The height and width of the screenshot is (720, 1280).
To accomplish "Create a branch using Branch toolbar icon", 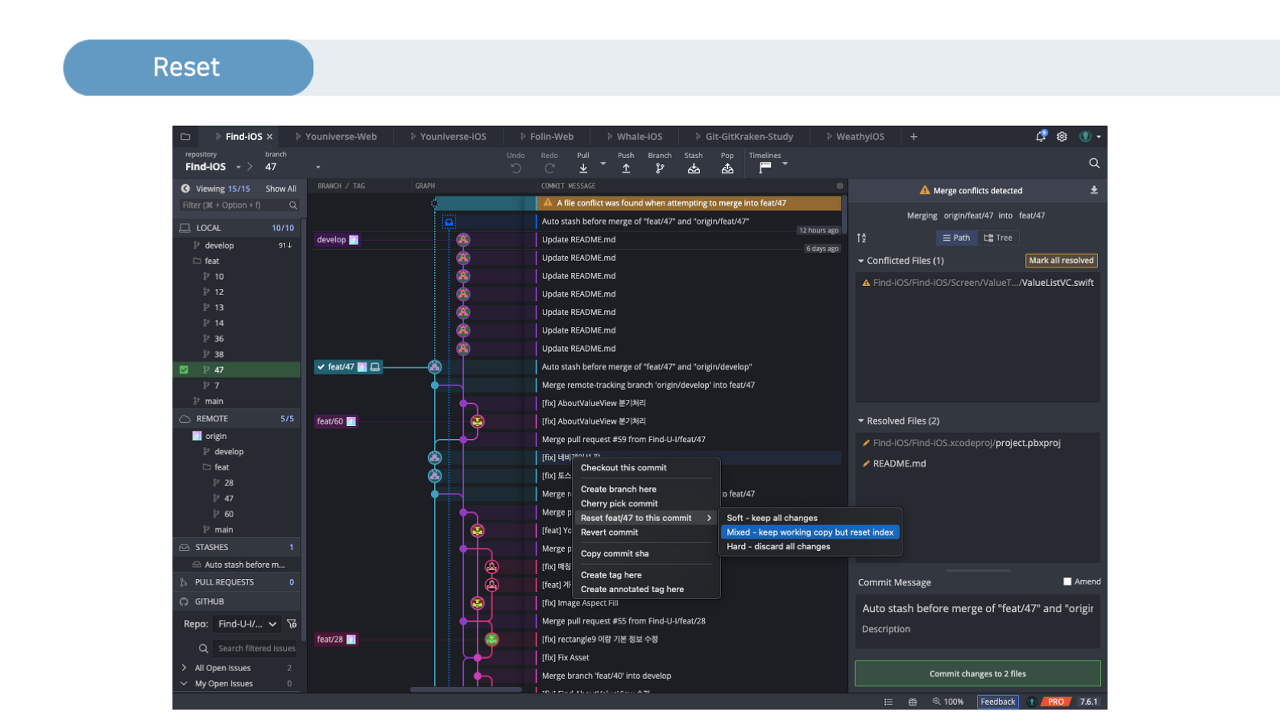I will pos(659,168).
